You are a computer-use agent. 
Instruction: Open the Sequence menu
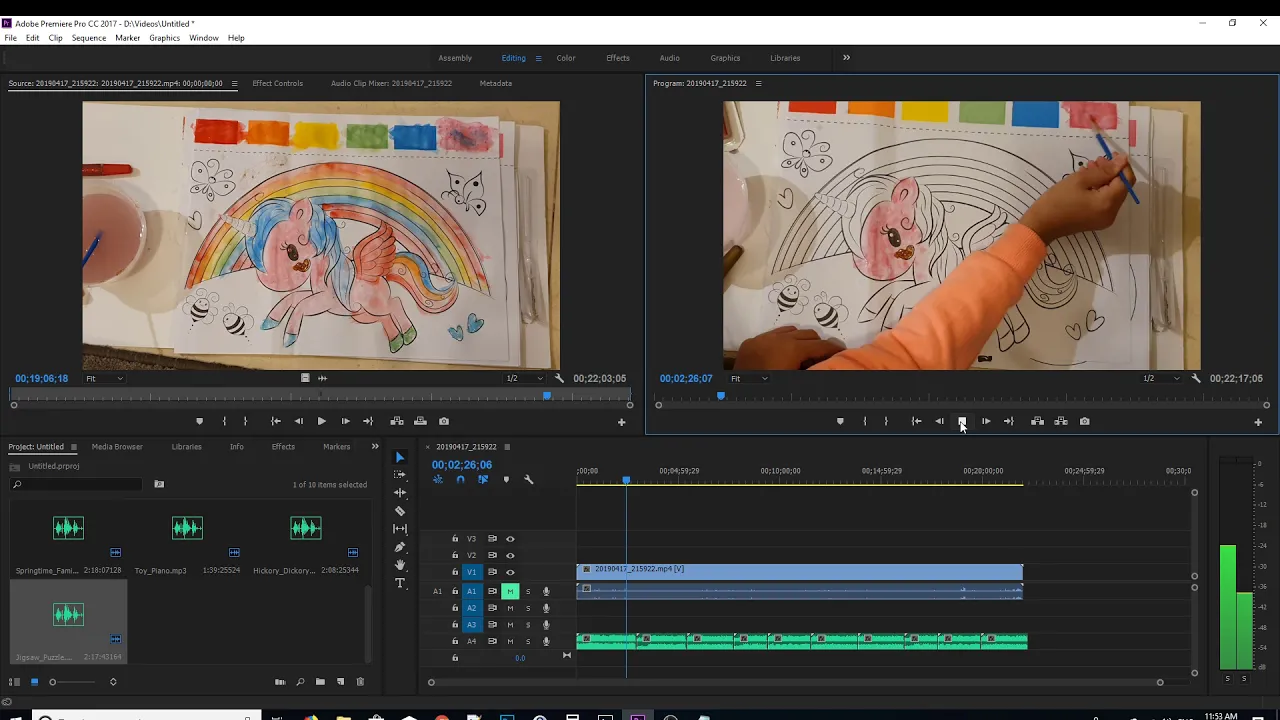[x=88, y=38]
